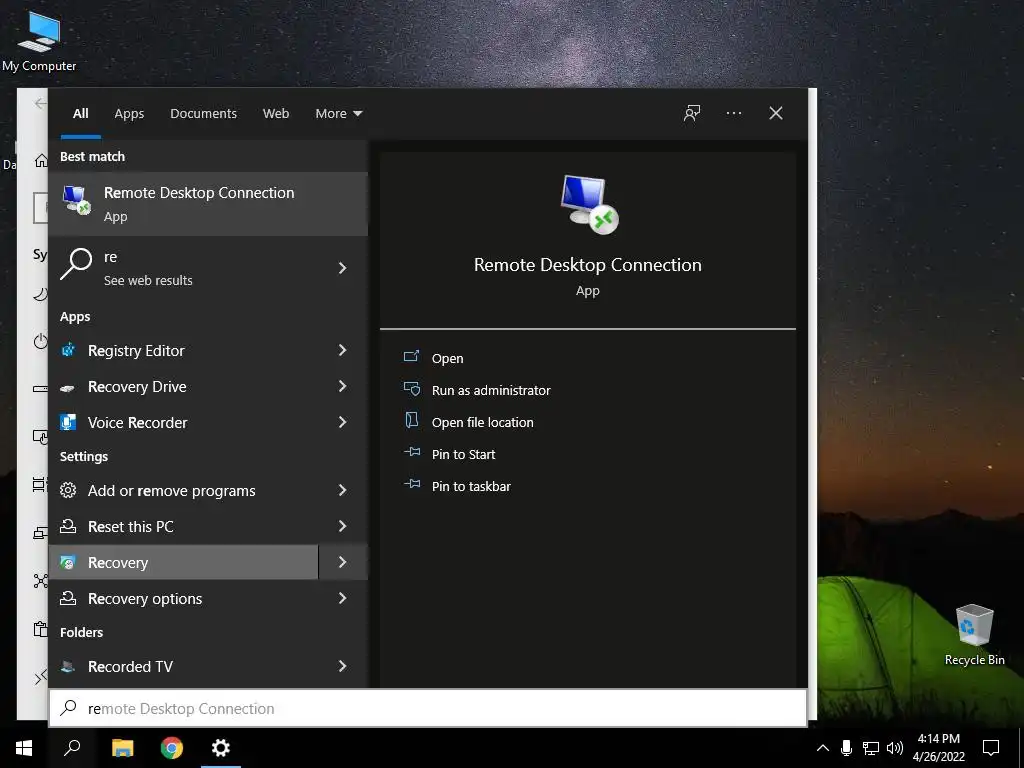Go back arrow in Settings window

pos(40,103)
